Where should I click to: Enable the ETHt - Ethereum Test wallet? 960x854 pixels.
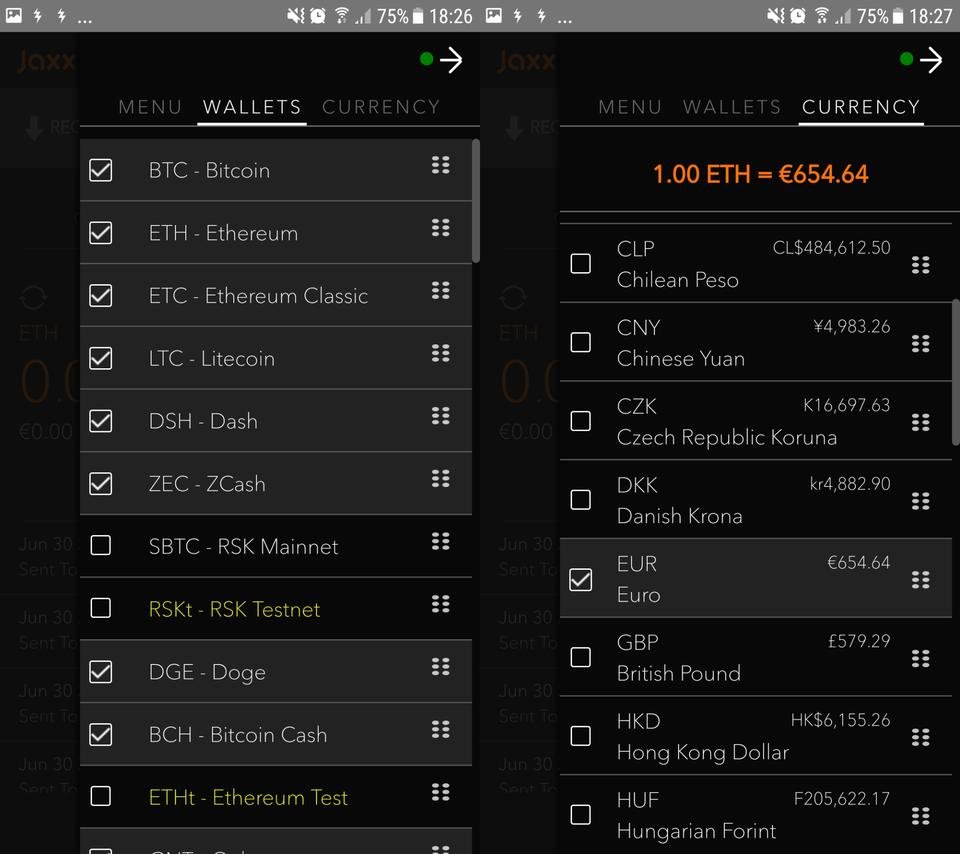(100, 796)
